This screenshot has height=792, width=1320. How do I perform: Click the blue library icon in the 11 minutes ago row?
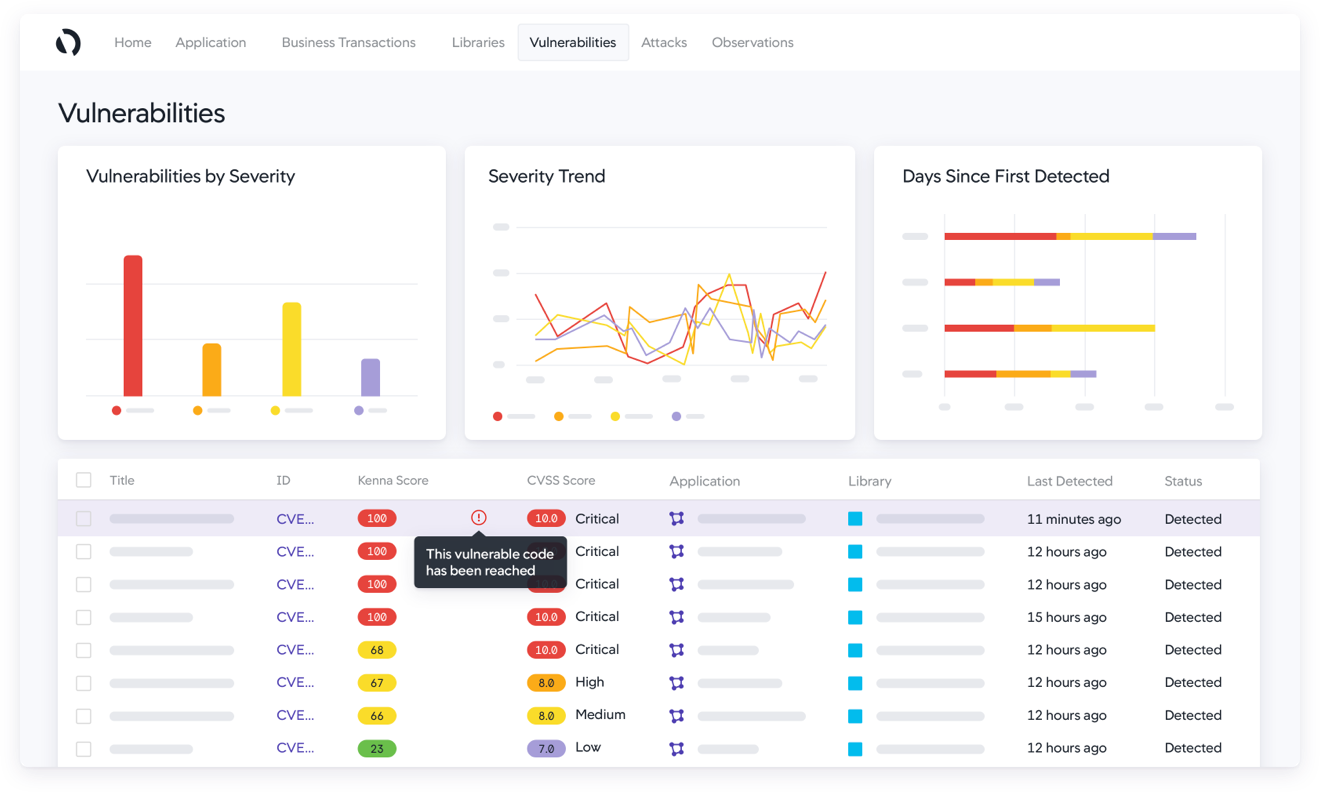(855, 519)
